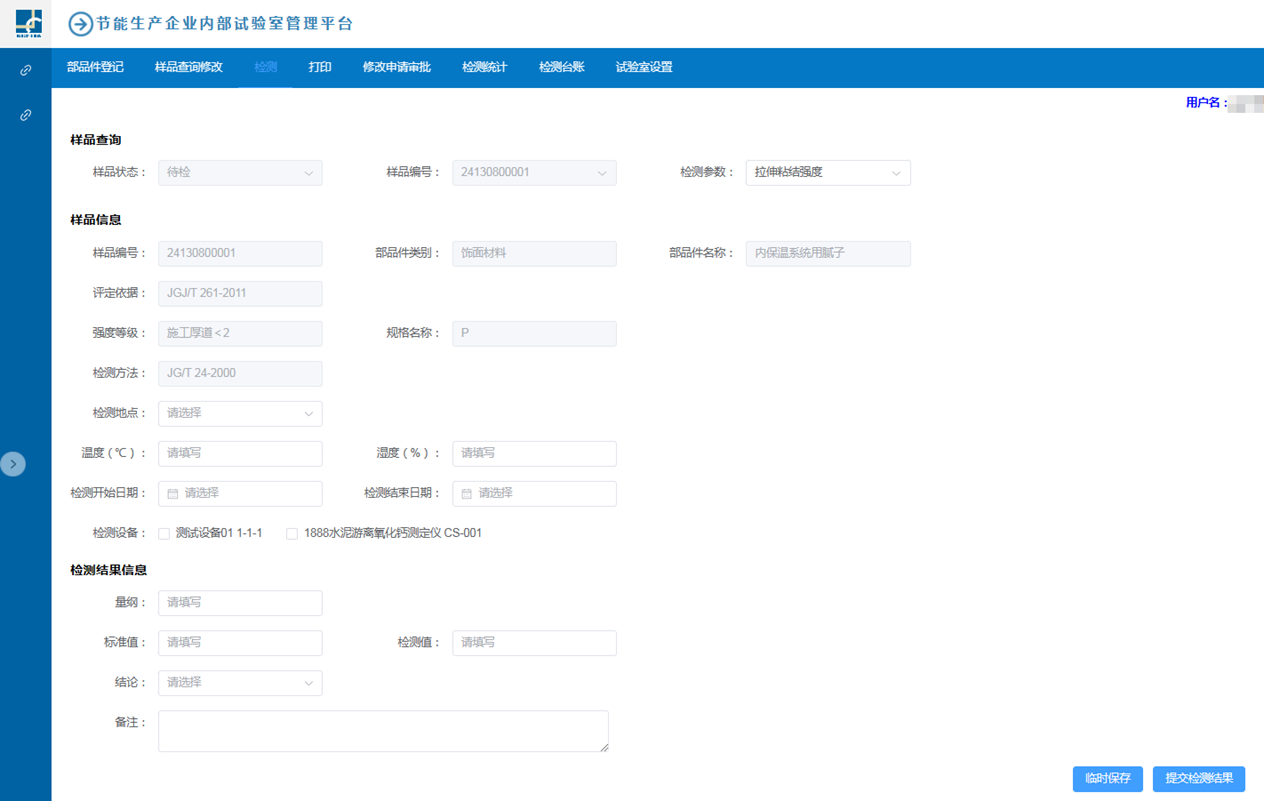Check the 测试设备01 1-1-1 checkbox
This screenshot has height=801, width=1264.
(x=164, y=534)
